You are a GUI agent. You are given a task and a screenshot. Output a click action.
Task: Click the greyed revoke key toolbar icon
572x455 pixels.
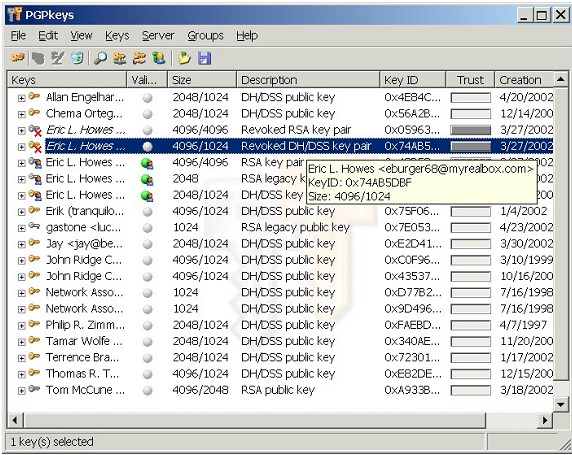(38, 58)
